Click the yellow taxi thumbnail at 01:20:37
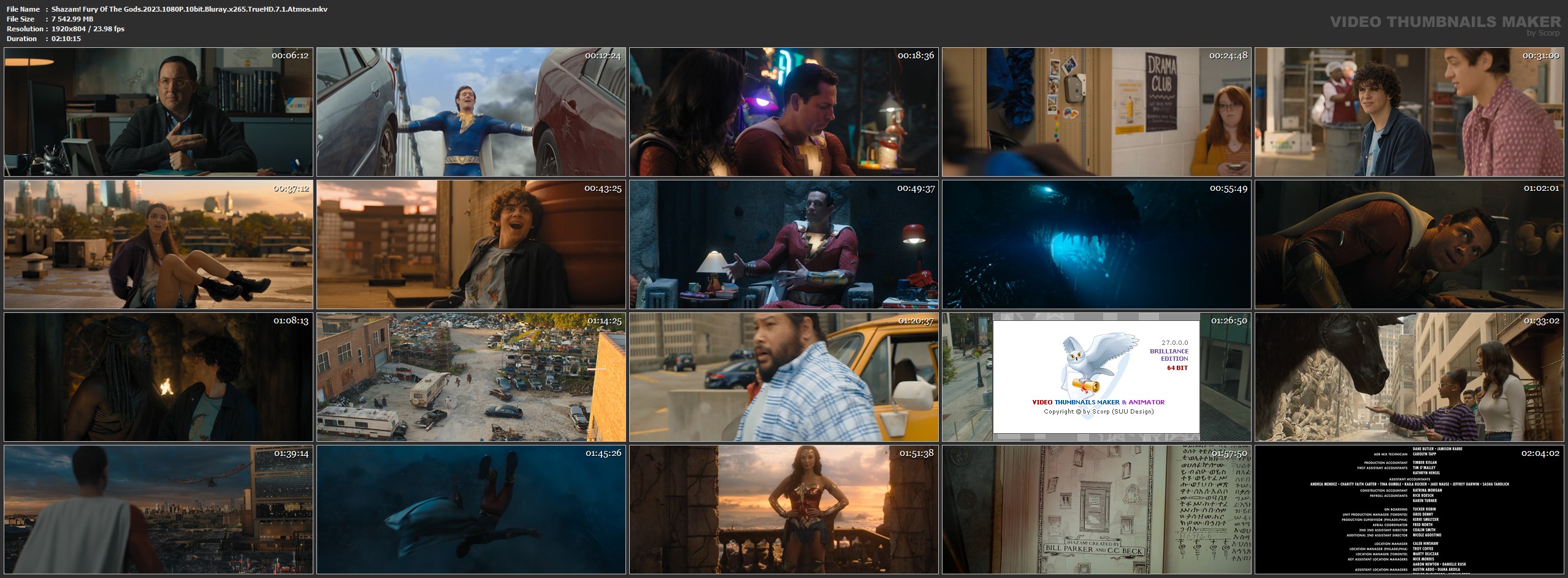This screenshot has height=578, width=1568. [784, 377]
